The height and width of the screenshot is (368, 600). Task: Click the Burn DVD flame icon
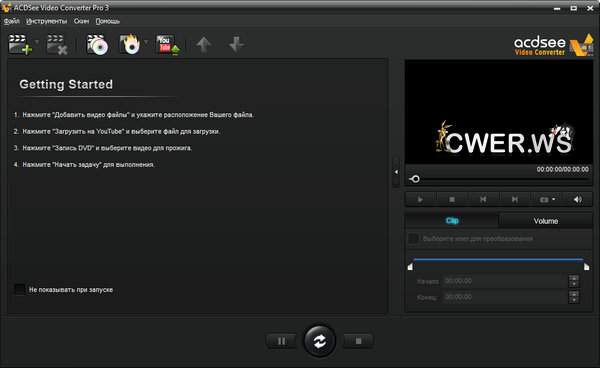pyautogui.click(x=129, y=44)
